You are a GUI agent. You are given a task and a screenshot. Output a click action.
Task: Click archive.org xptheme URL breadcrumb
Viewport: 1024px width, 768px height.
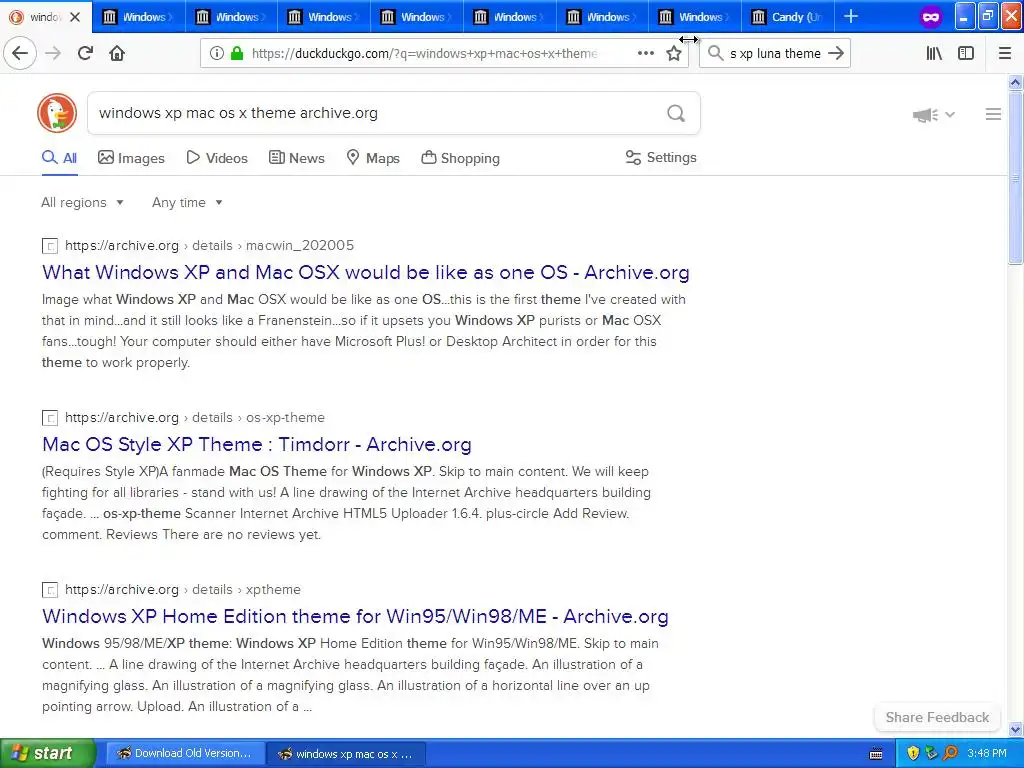(x=183, y=589)
